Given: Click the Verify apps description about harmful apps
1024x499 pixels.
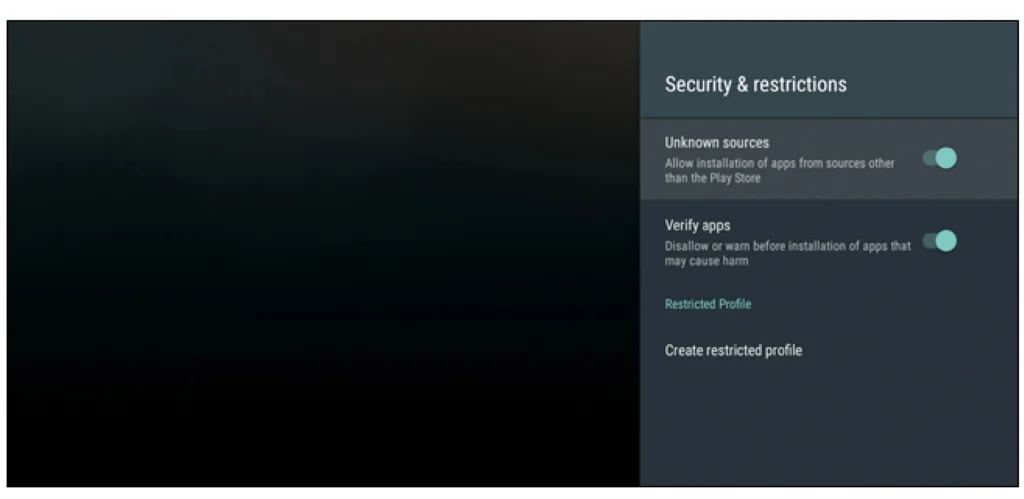Looking at the screenshot, I should pyautogui.click(x=787, y=254).
